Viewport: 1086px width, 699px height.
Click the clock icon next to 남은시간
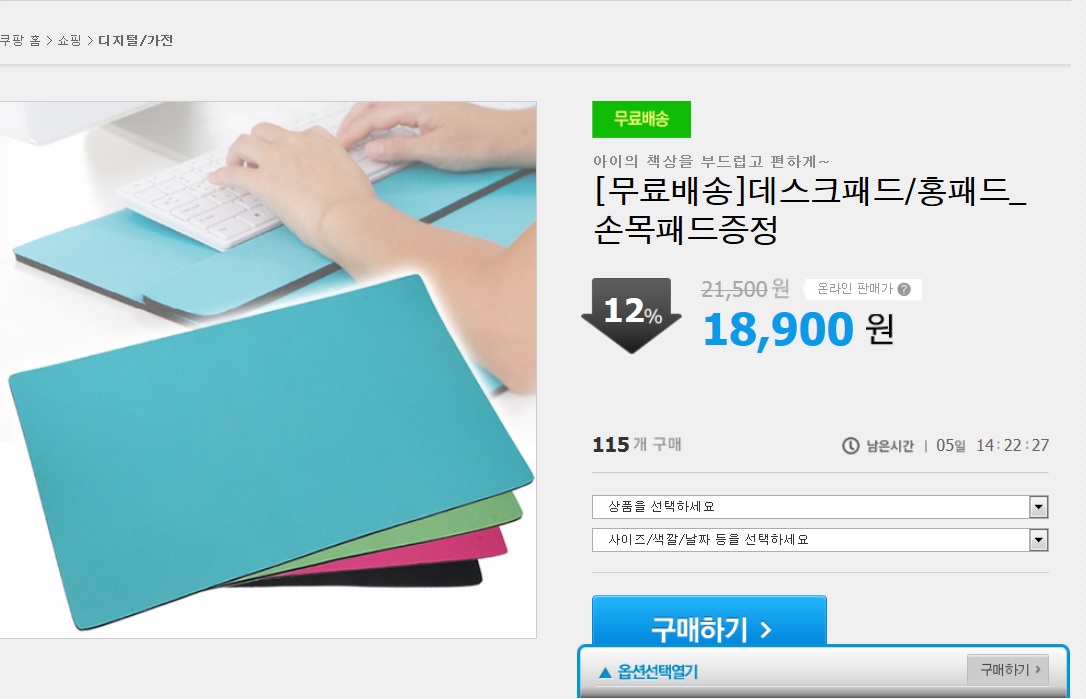coord(851,445)
